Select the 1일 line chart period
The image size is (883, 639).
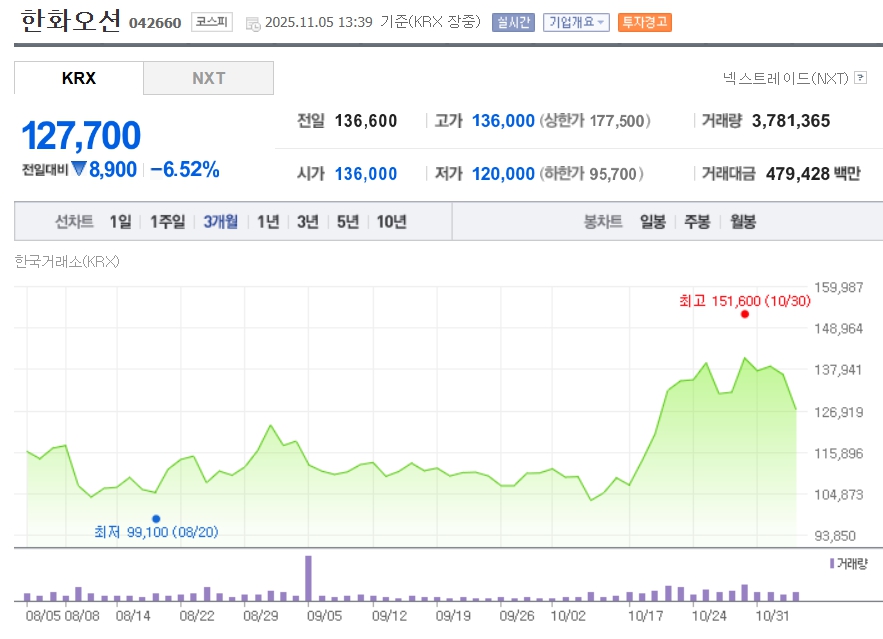tap(120, 222)
